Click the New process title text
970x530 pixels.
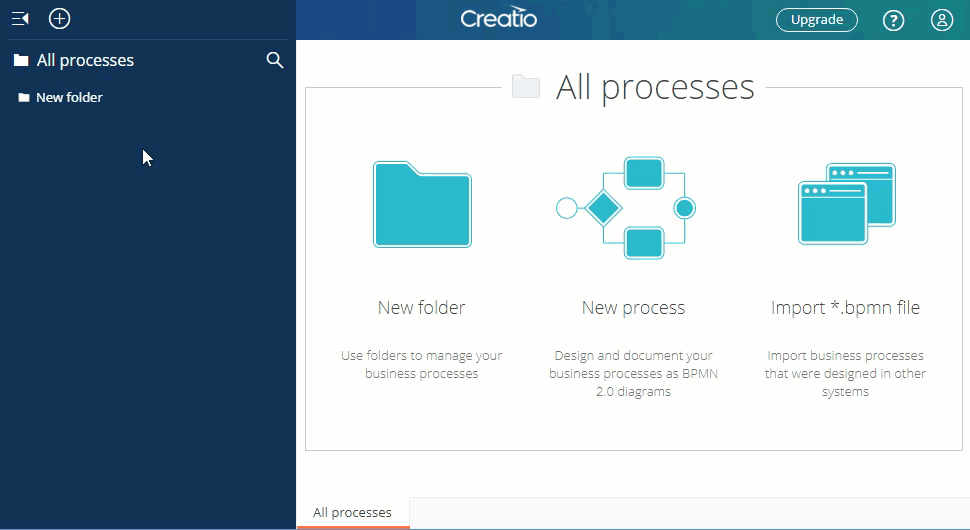633,307
